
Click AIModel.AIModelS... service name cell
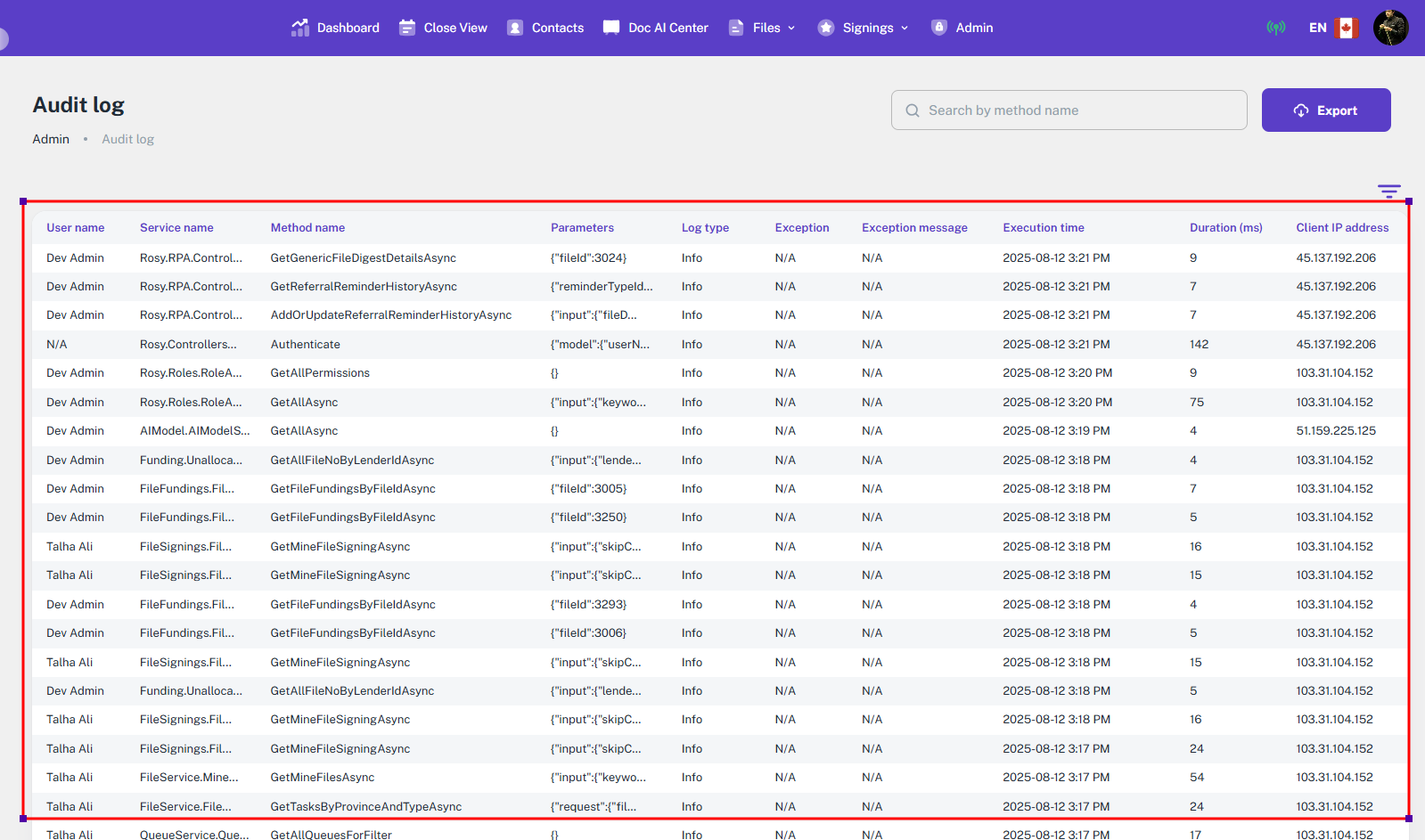195,431
